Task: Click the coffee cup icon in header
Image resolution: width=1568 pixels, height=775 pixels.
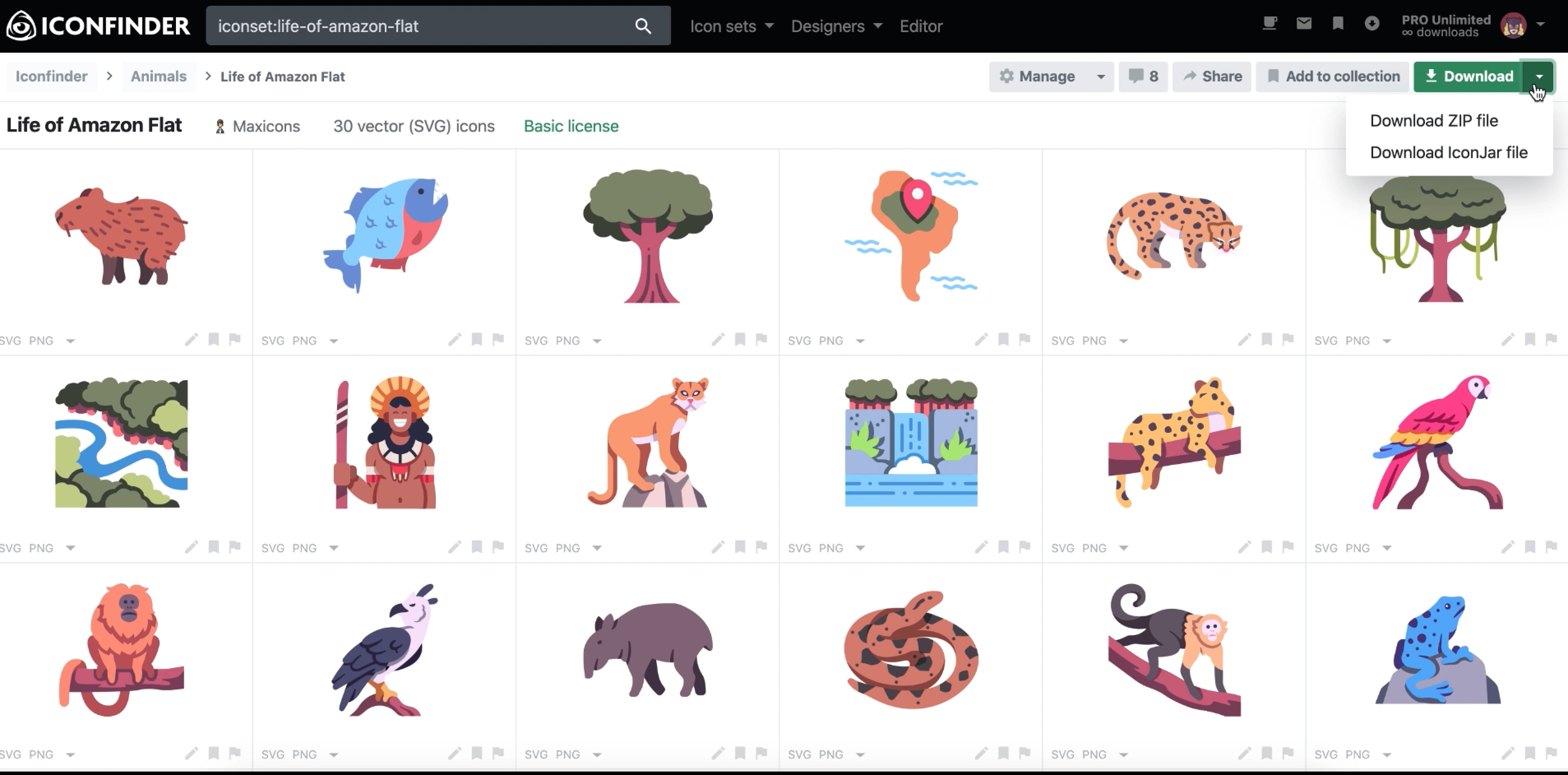Action: 1270,24
